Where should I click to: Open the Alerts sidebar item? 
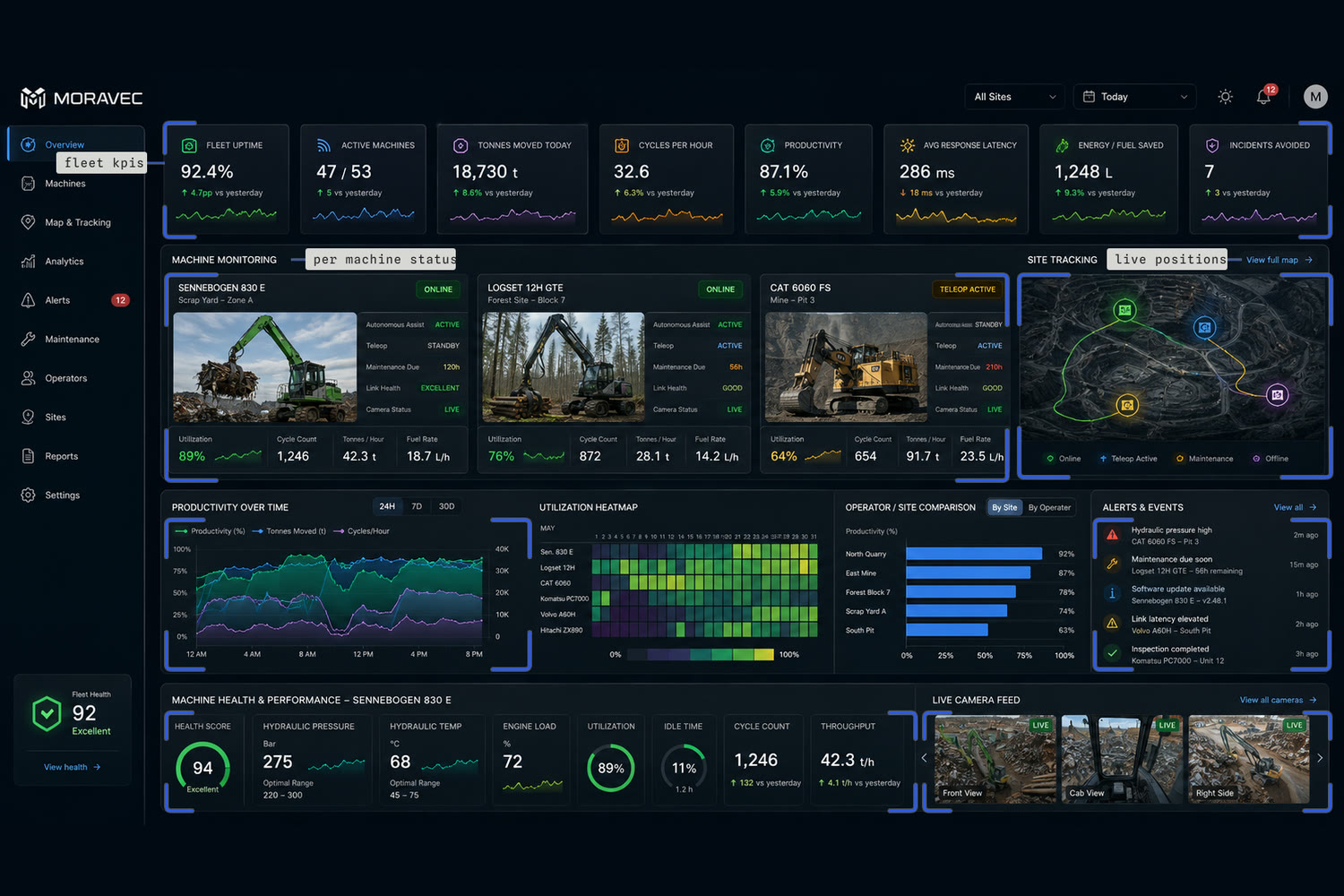click(x=75, y=300)
